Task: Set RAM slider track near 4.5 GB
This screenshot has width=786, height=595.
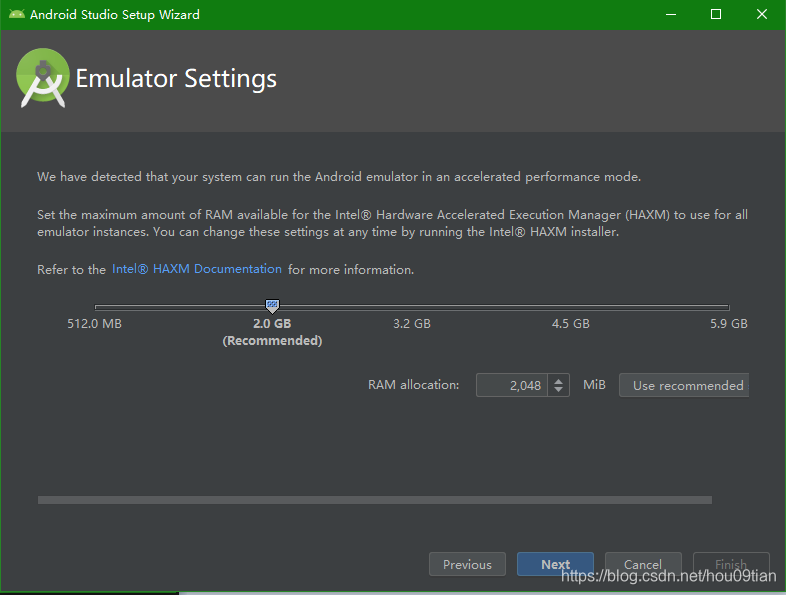Action: click(x=570, y=307)
